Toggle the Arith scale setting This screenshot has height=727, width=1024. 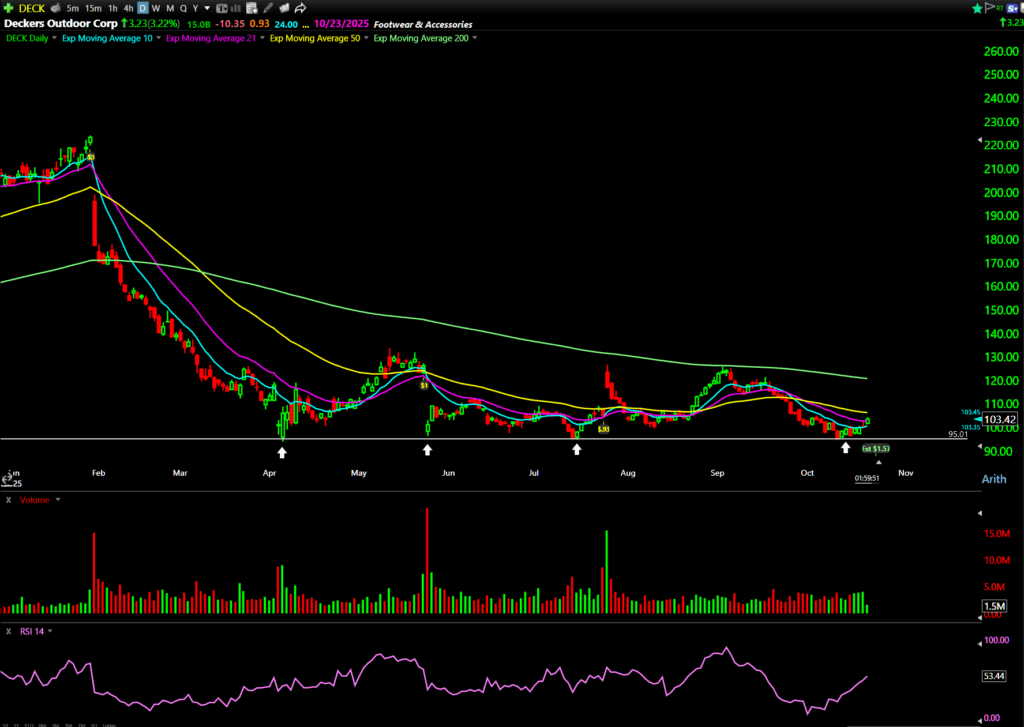995,479
